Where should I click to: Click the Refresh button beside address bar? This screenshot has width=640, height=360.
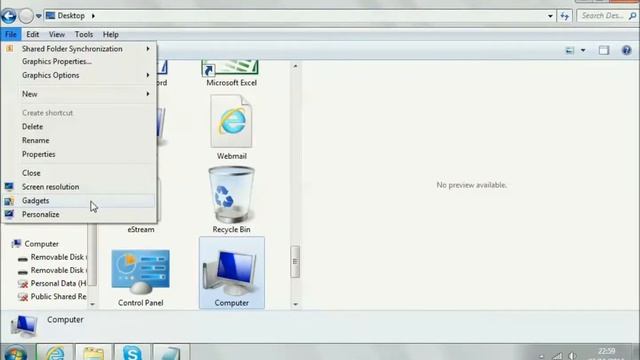click(x=565, y=16)
